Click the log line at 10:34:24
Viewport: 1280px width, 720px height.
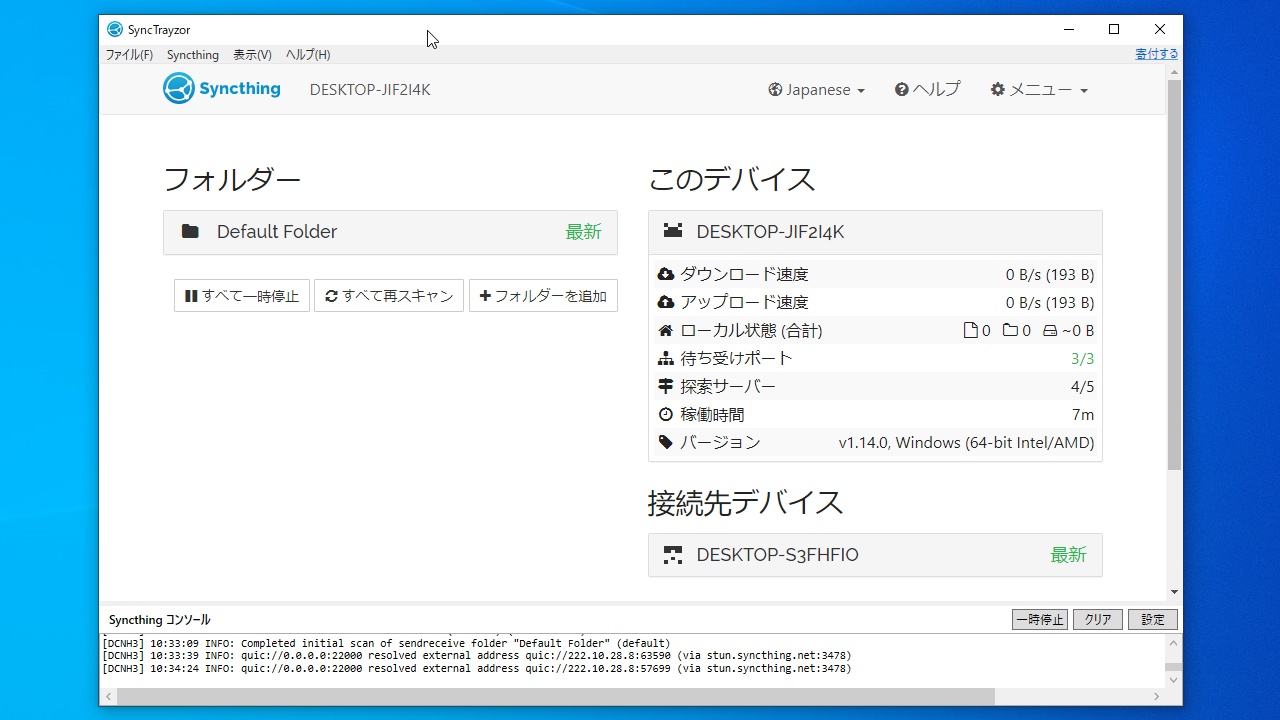pyautogui.click(x=477, y=668)
